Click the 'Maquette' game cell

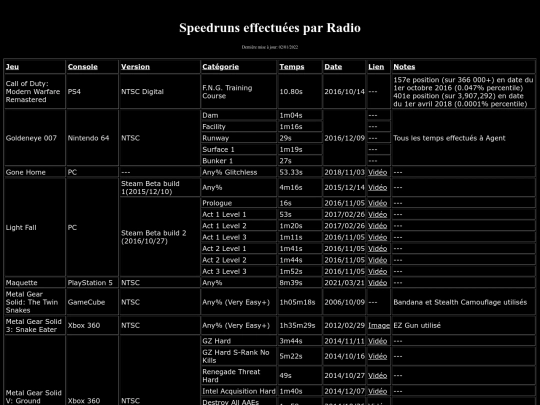(34, 283)
